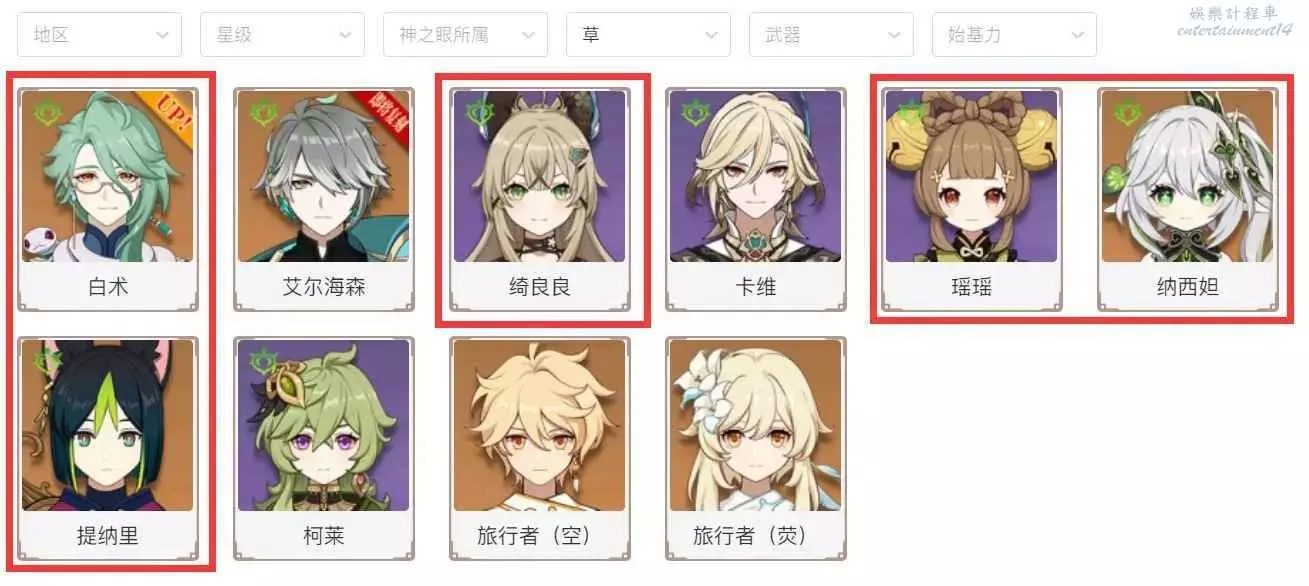Open the 始基力 filter dropdown
This screenshot has height=586, width=1309.
(x=1014, y=34)
